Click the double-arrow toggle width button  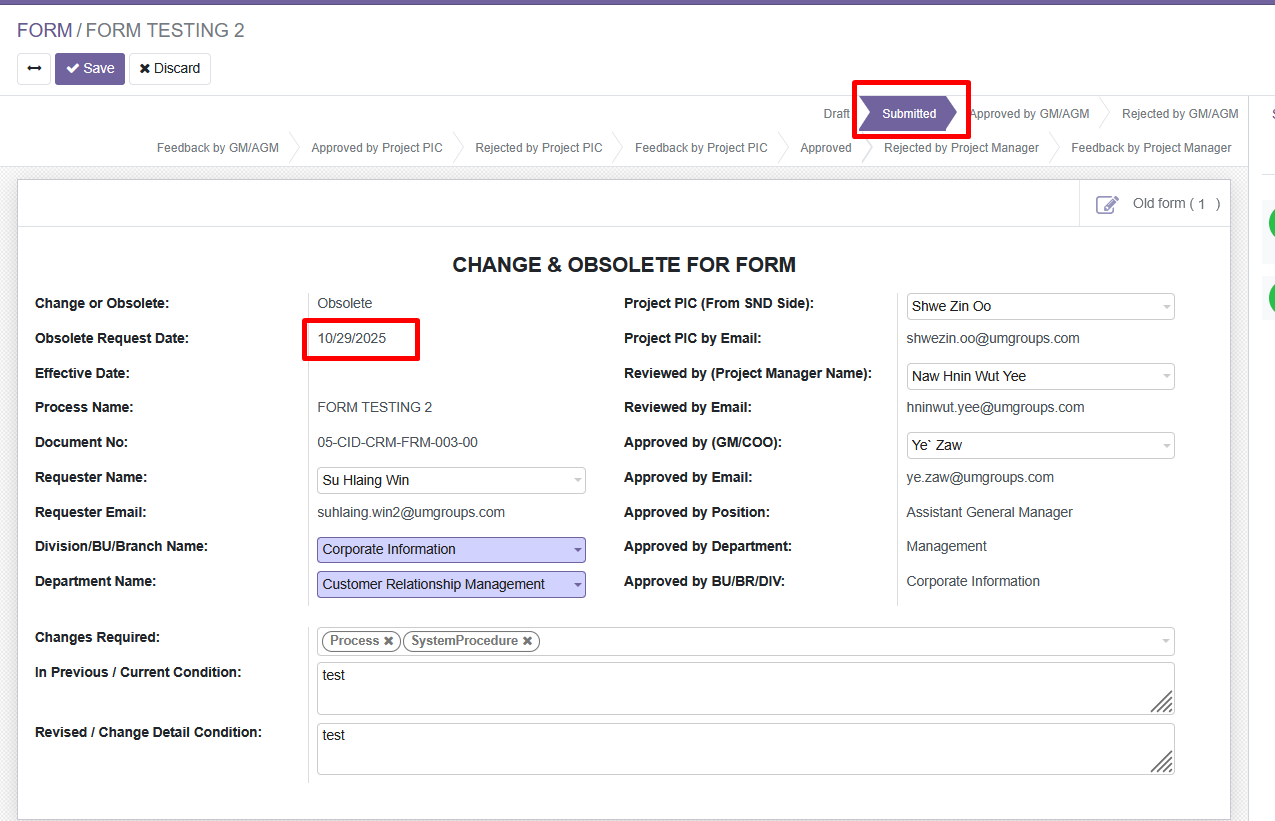click(x=34, y=69)
